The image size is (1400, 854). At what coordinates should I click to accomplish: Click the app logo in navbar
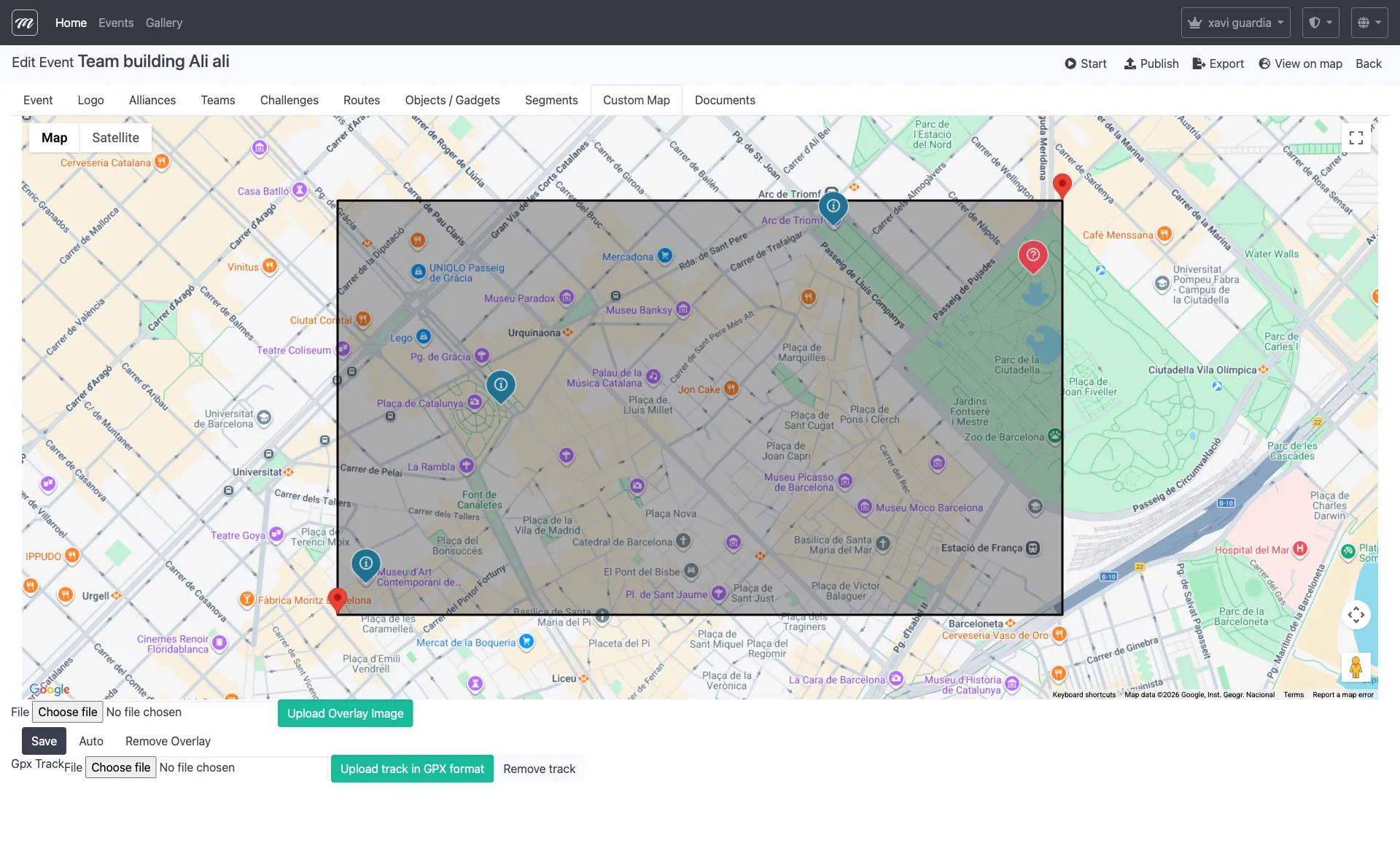[x=24, y=23]
